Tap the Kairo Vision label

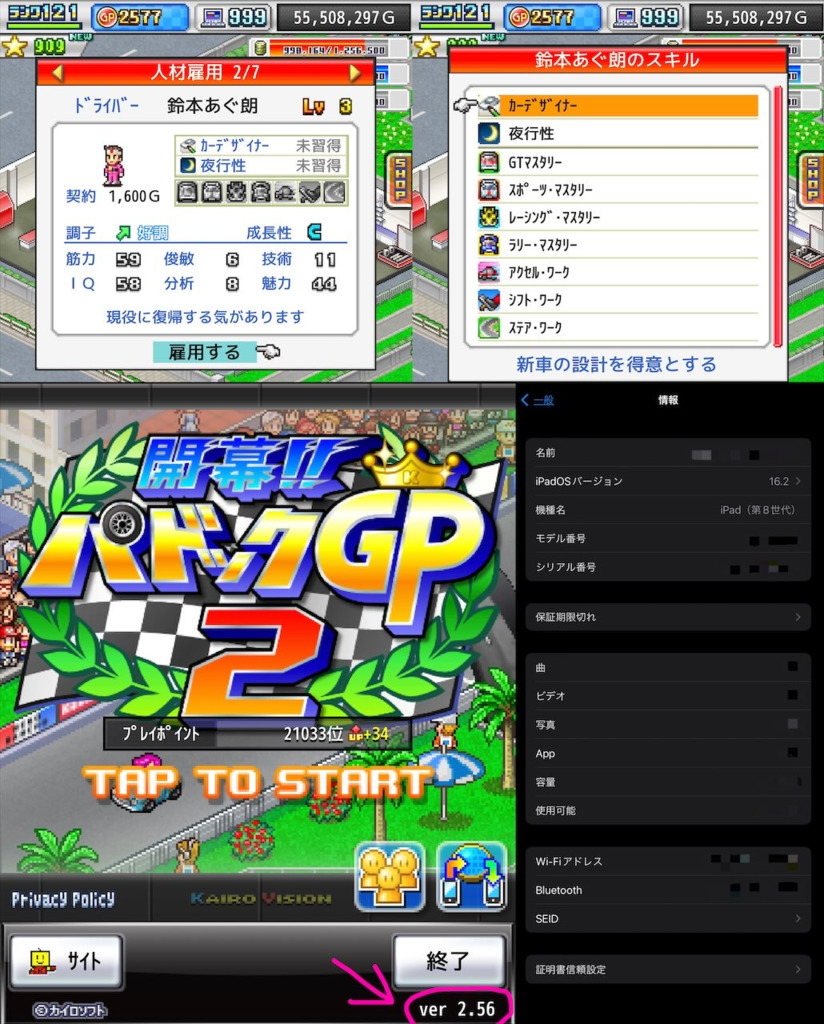point(261,899)
